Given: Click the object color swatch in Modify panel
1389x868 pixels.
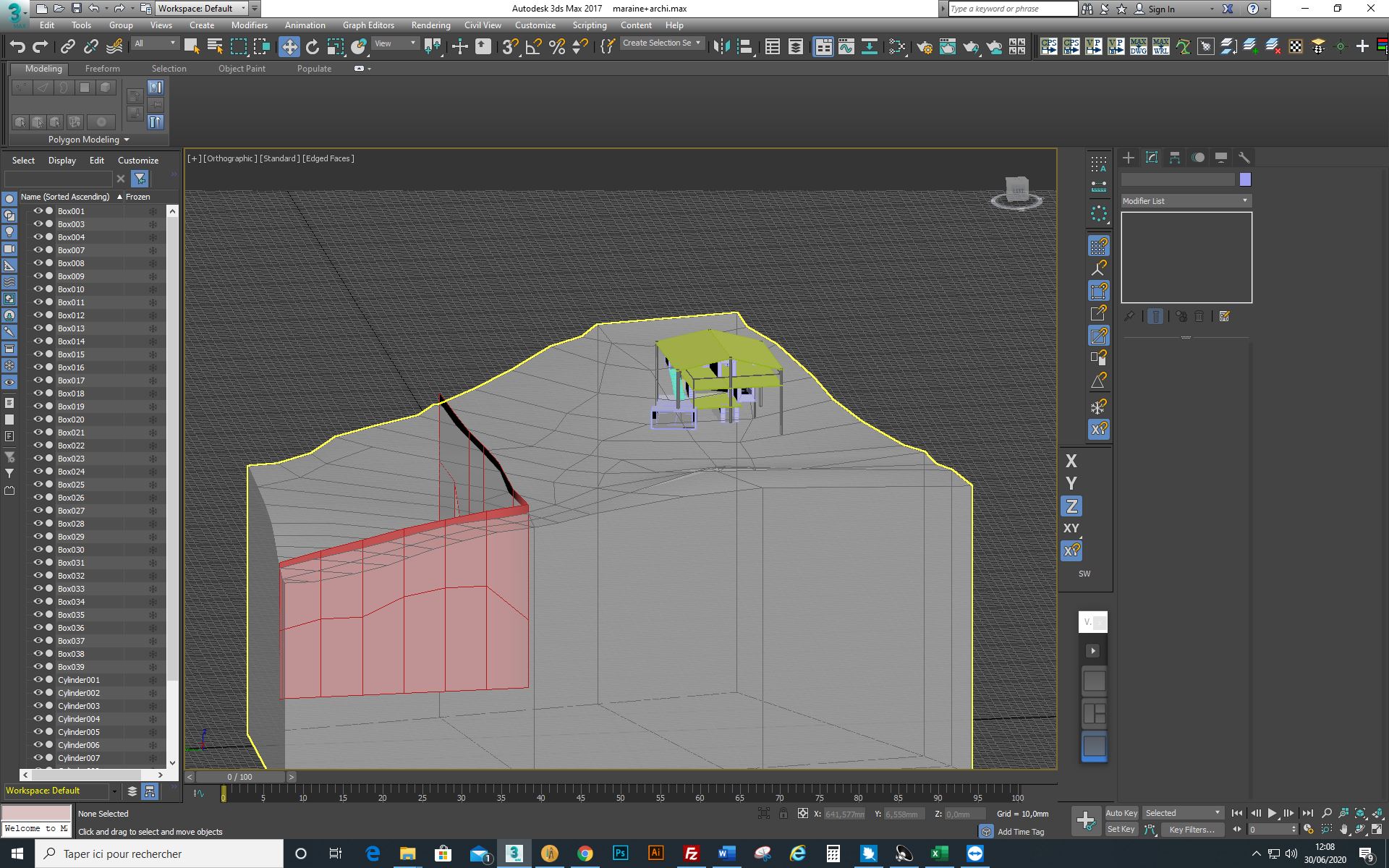Looking at the screenshot, I should point(1245,179).
